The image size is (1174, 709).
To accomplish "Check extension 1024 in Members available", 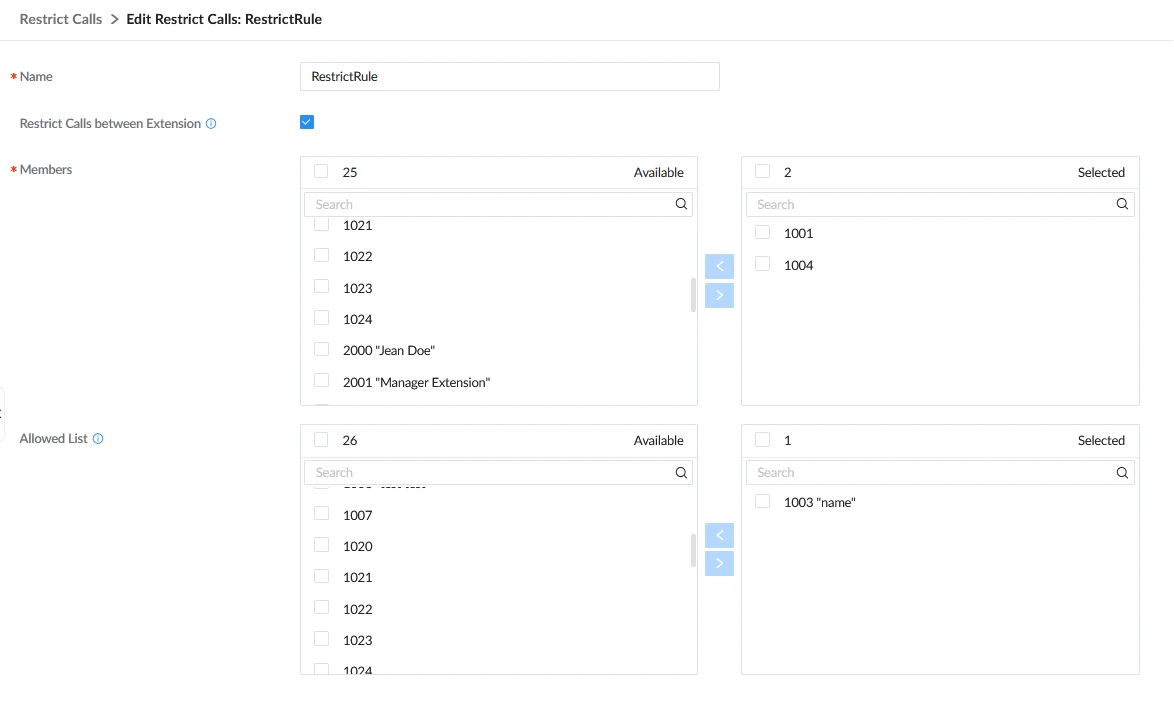I will point(321,318).
